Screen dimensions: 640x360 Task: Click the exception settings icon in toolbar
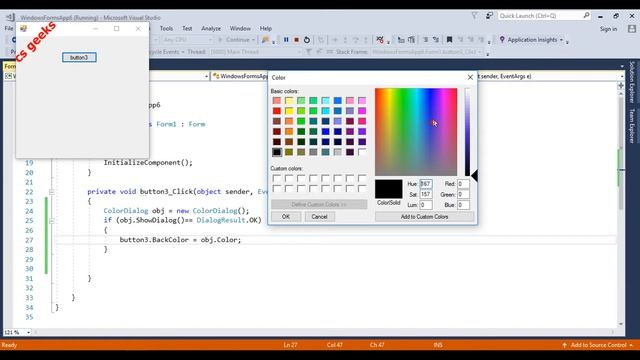coord(380,40)
